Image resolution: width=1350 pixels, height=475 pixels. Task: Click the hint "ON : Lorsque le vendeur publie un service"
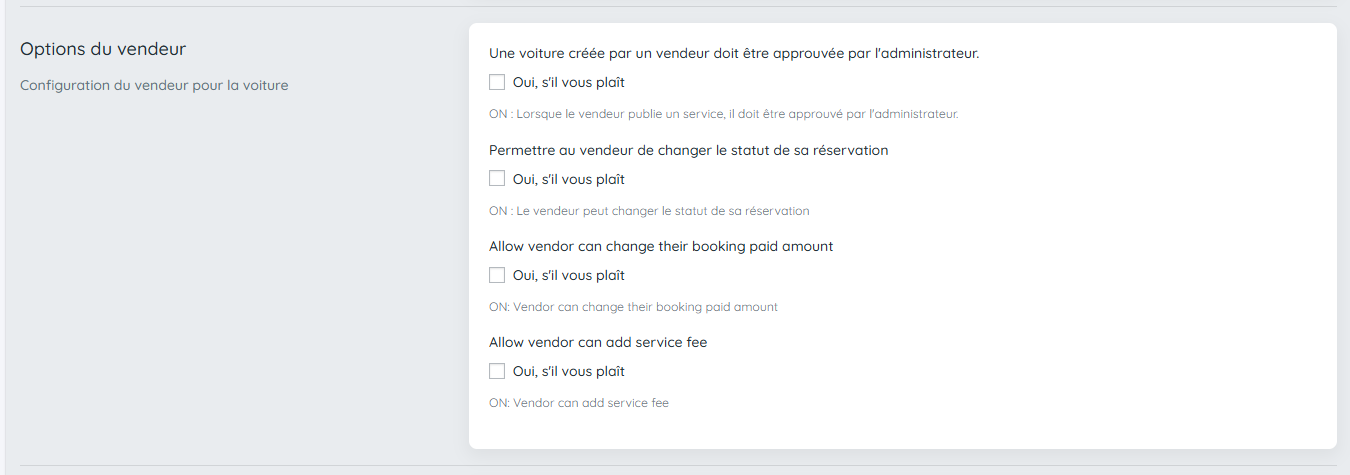[x=723, y=114]
